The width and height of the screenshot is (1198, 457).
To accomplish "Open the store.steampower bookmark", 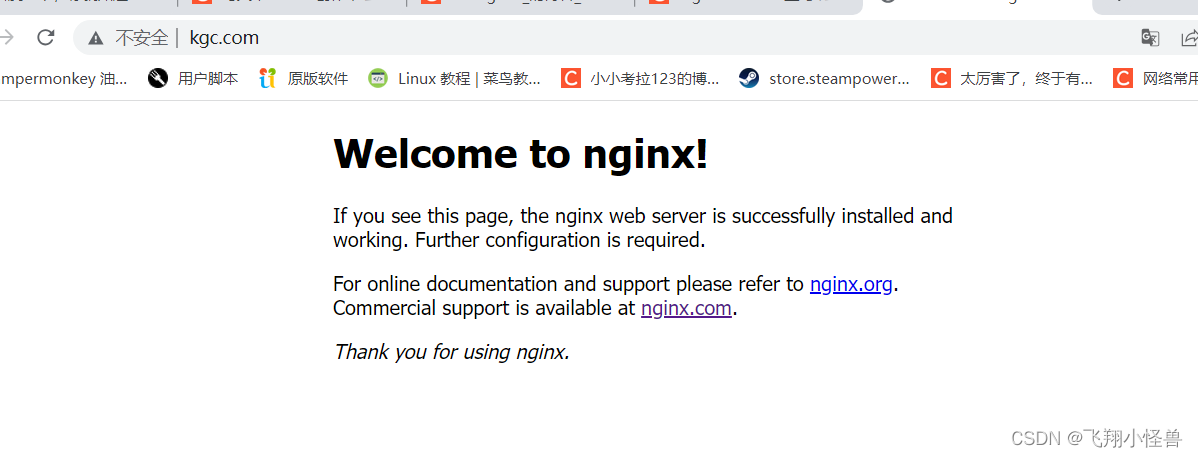I will click(x=824, y=78).
